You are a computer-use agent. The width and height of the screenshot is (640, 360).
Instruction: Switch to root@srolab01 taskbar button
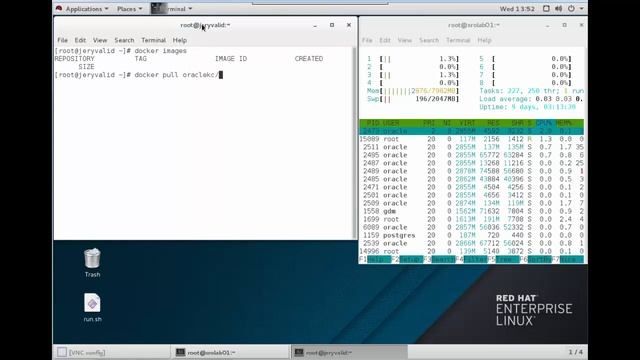pos(230,352)
